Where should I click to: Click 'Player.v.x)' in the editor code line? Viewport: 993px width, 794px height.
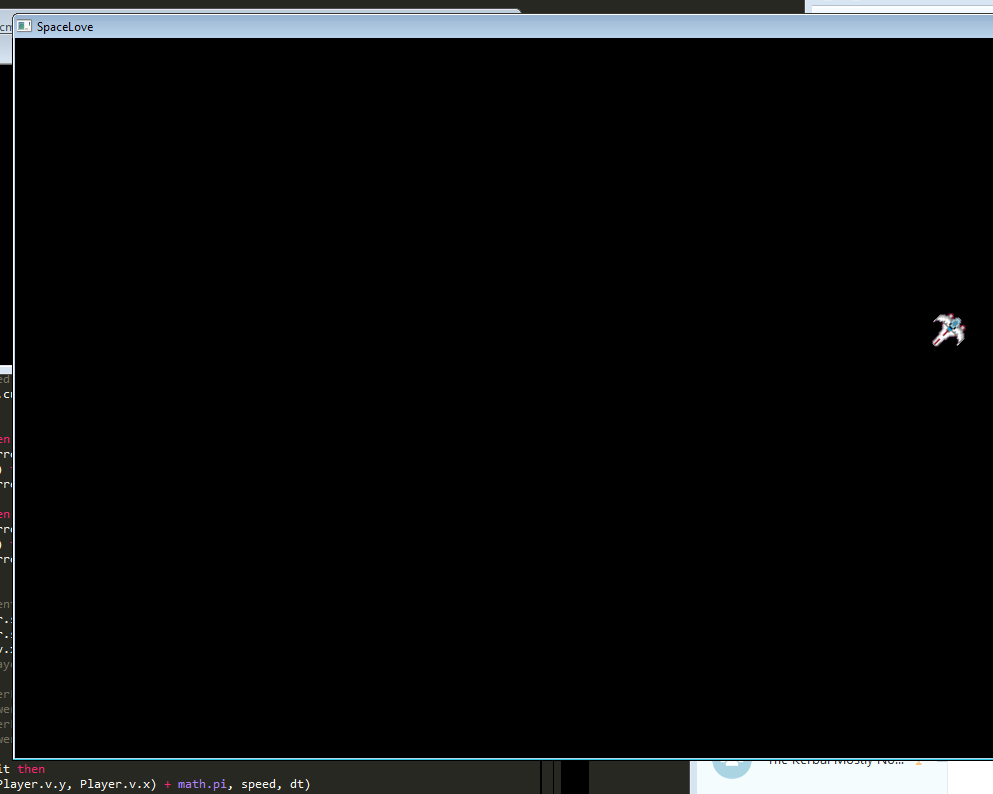pos(118,784)
